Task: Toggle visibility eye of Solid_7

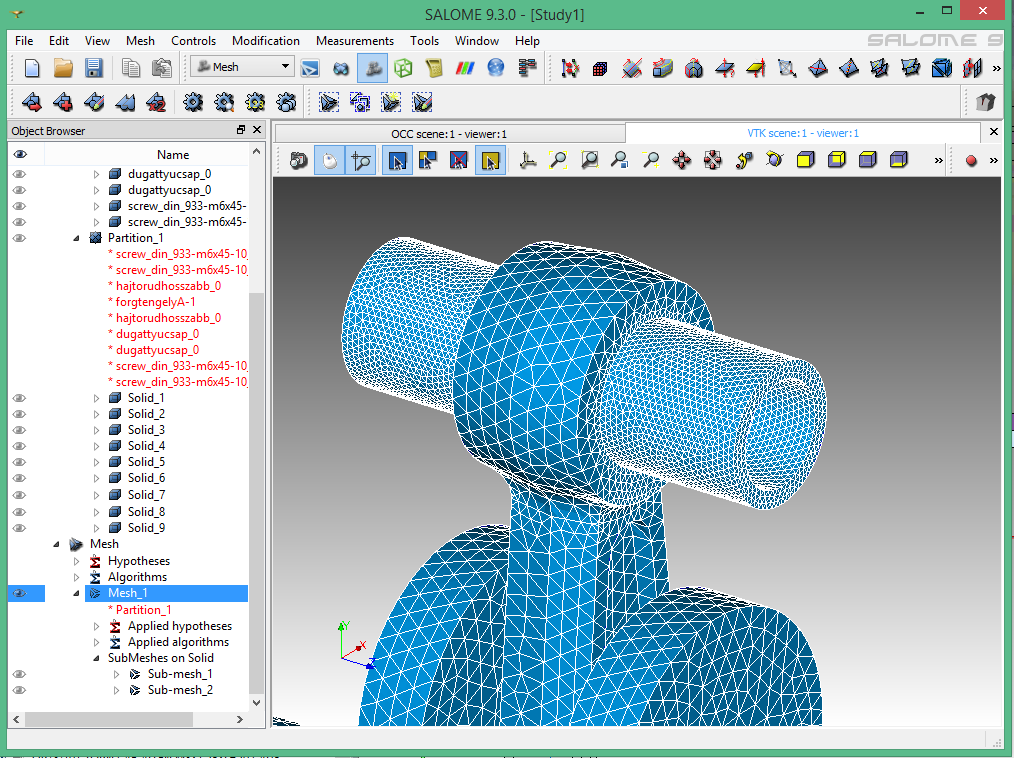Action: click(x=19, y=495)
